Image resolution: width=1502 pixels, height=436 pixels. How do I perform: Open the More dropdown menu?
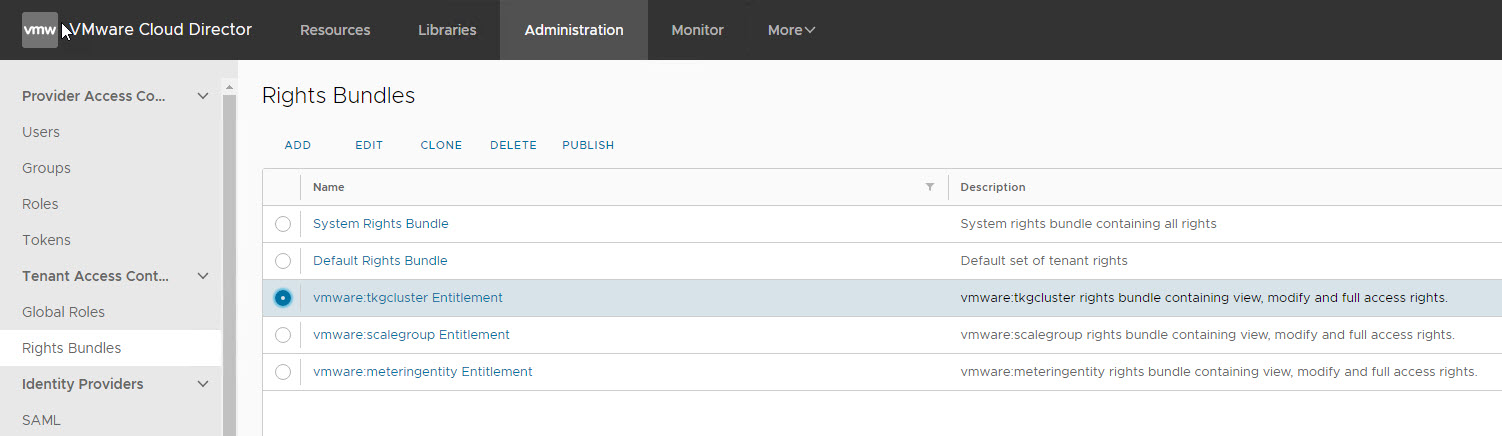[x=791, y=30]
